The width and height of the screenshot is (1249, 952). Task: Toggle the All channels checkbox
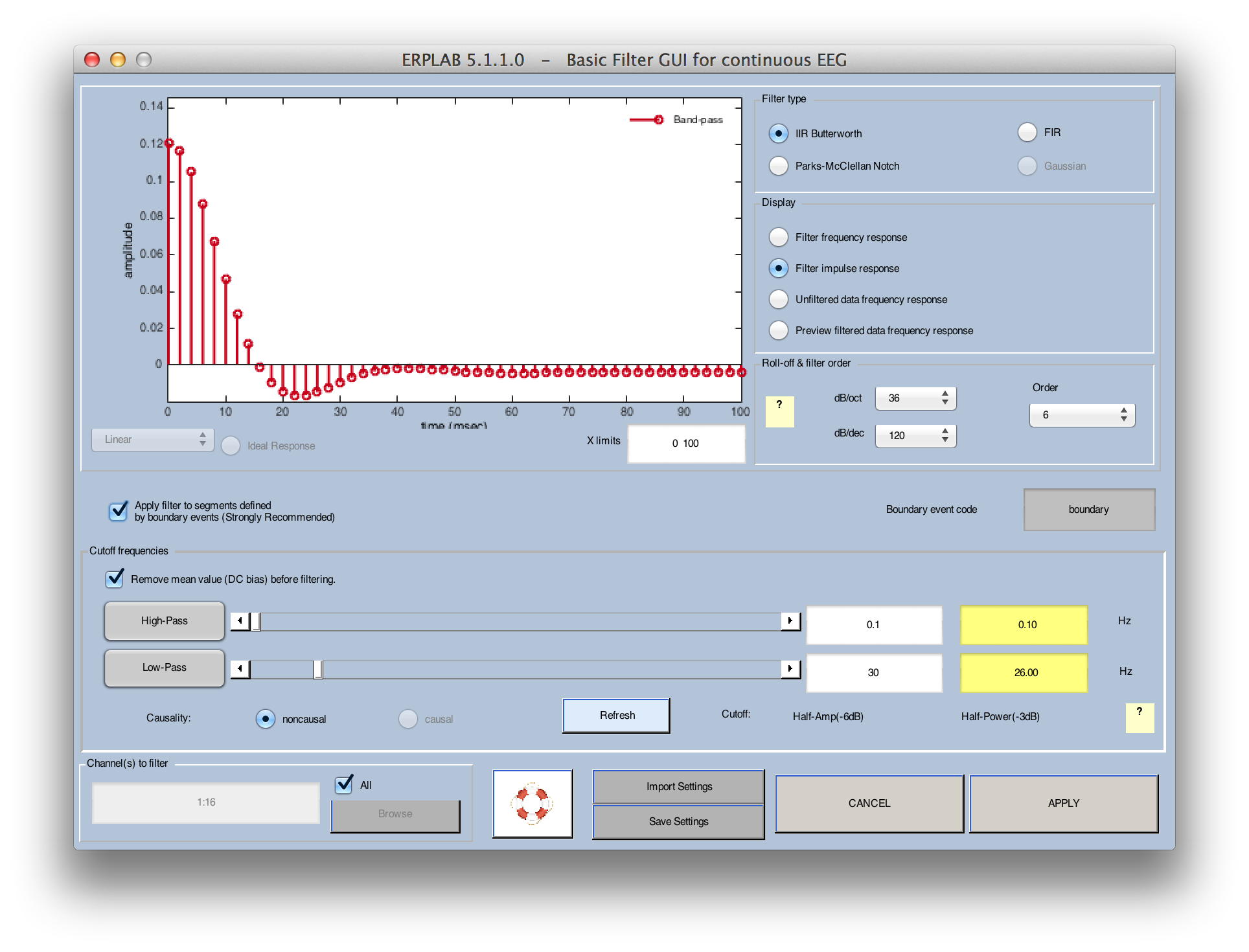click(344, 785)
